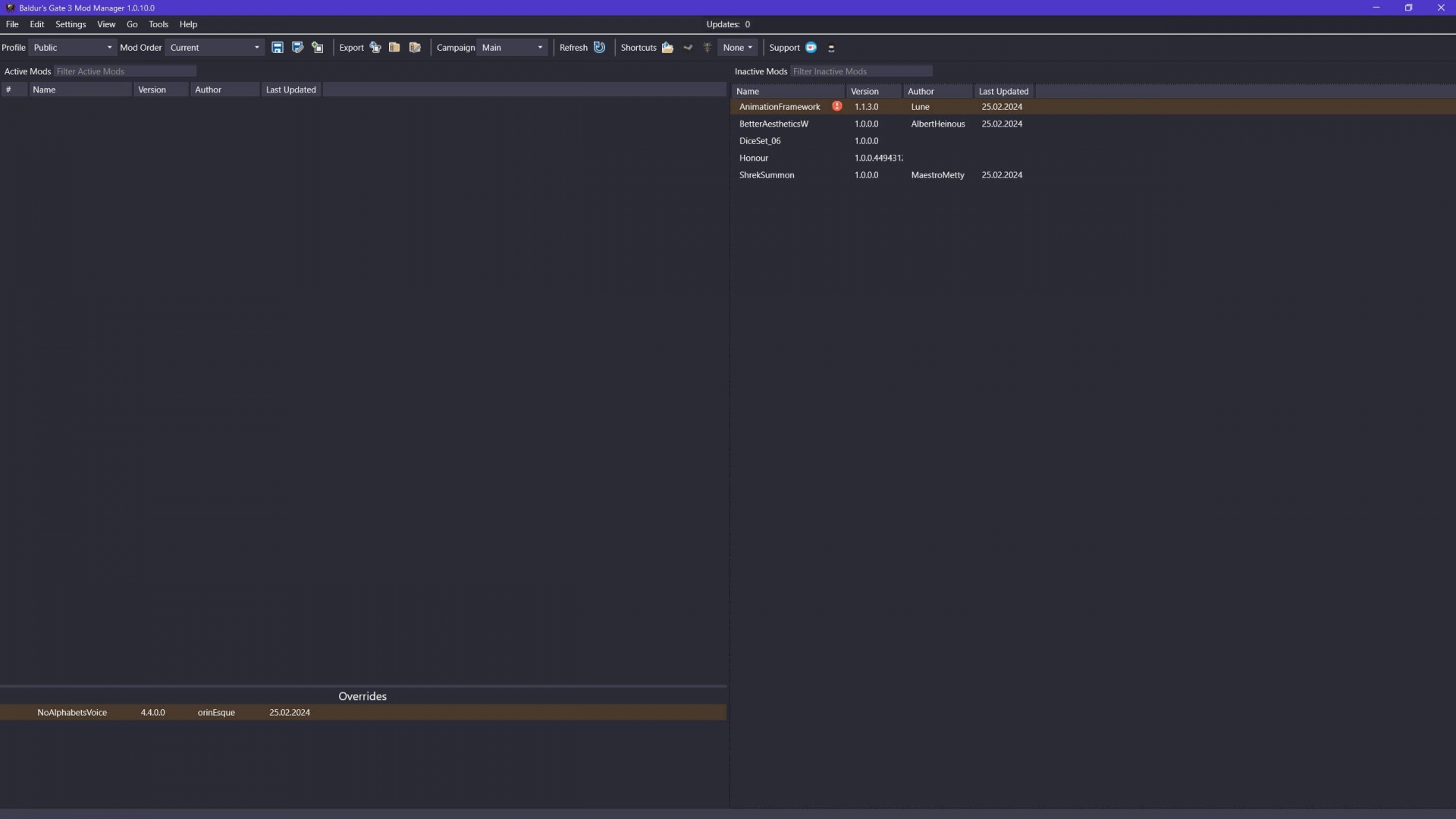
Task: Open the Profile dropdown showing Public
Action: [73, 48]
